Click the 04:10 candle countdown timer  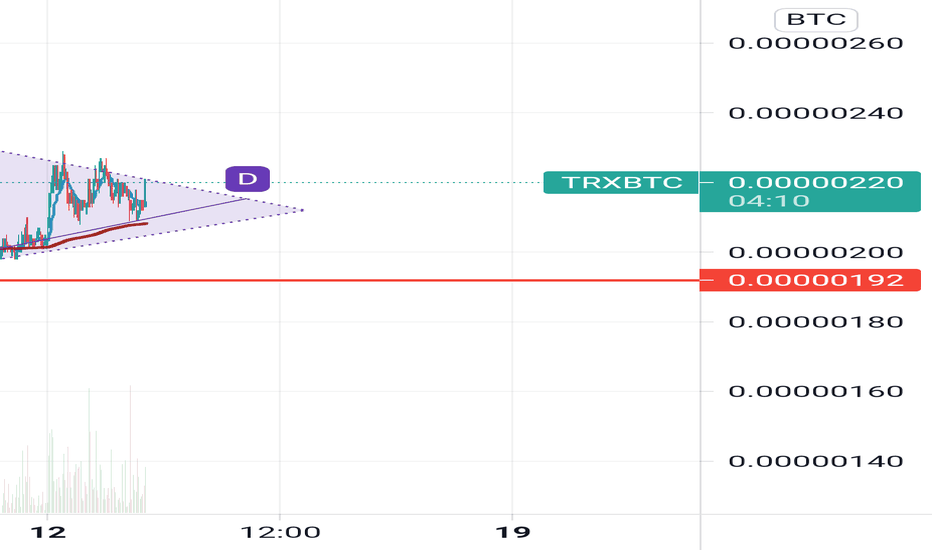click(769, 201)
